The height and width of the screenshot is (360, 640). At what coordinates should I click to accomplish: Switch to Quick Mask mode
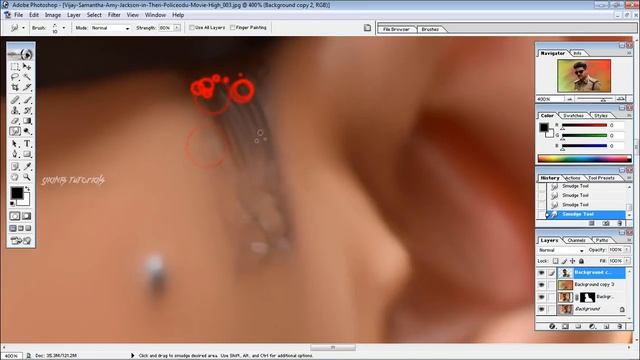tap(27, 216)
